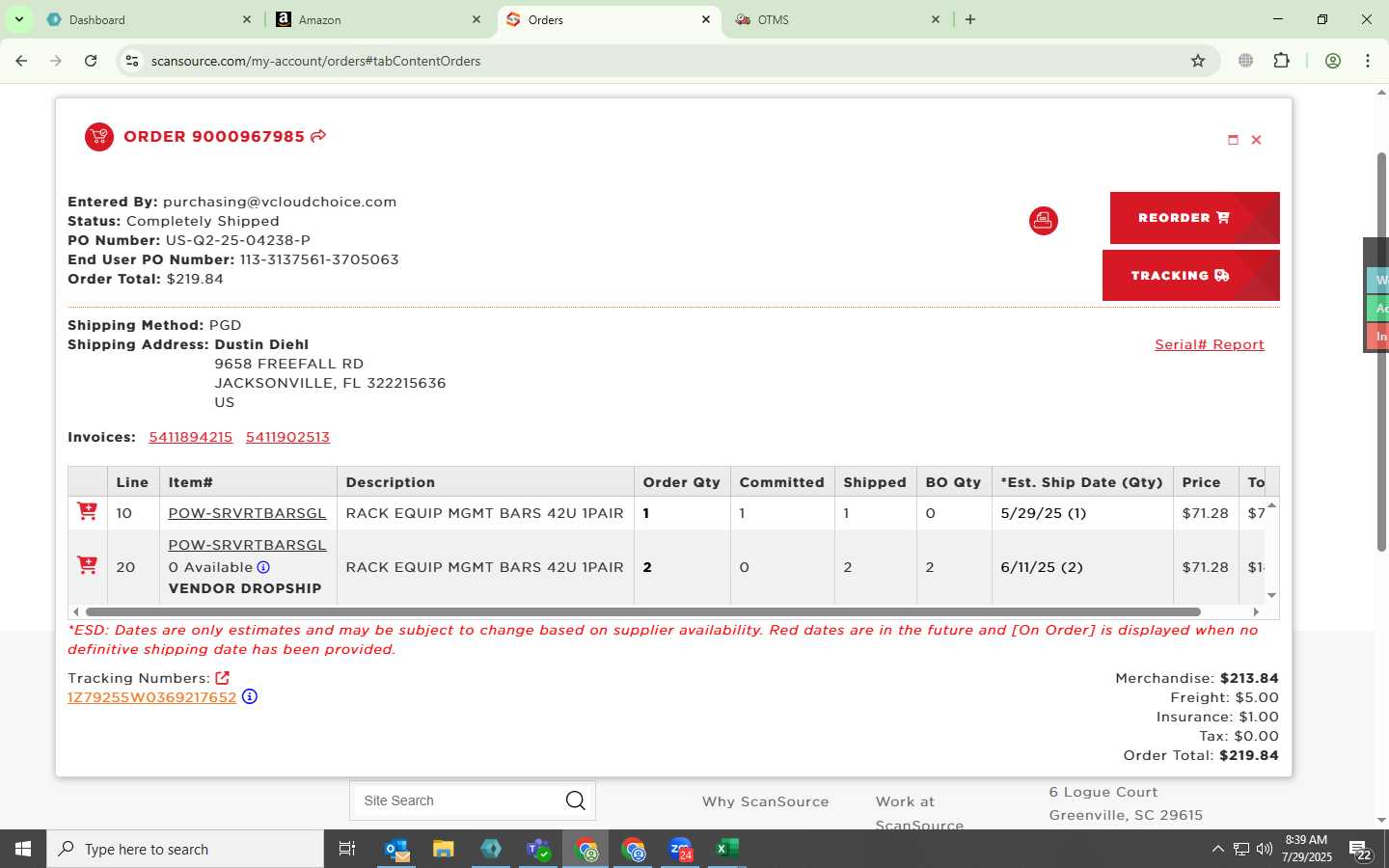Open Chrome three-dot menu

[x=1368, y=61]
